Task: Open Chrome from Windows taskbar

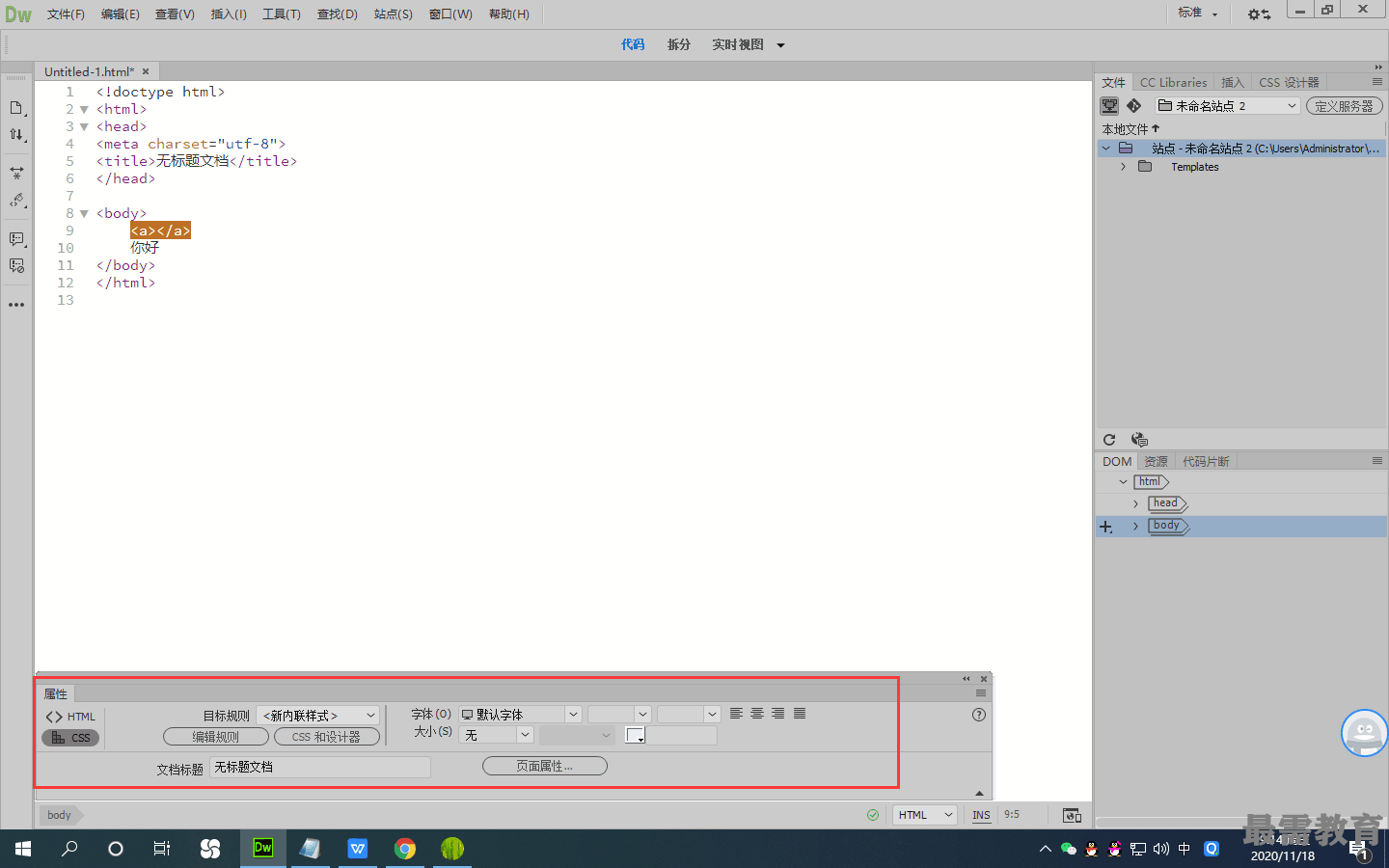Action: point(405,849)
